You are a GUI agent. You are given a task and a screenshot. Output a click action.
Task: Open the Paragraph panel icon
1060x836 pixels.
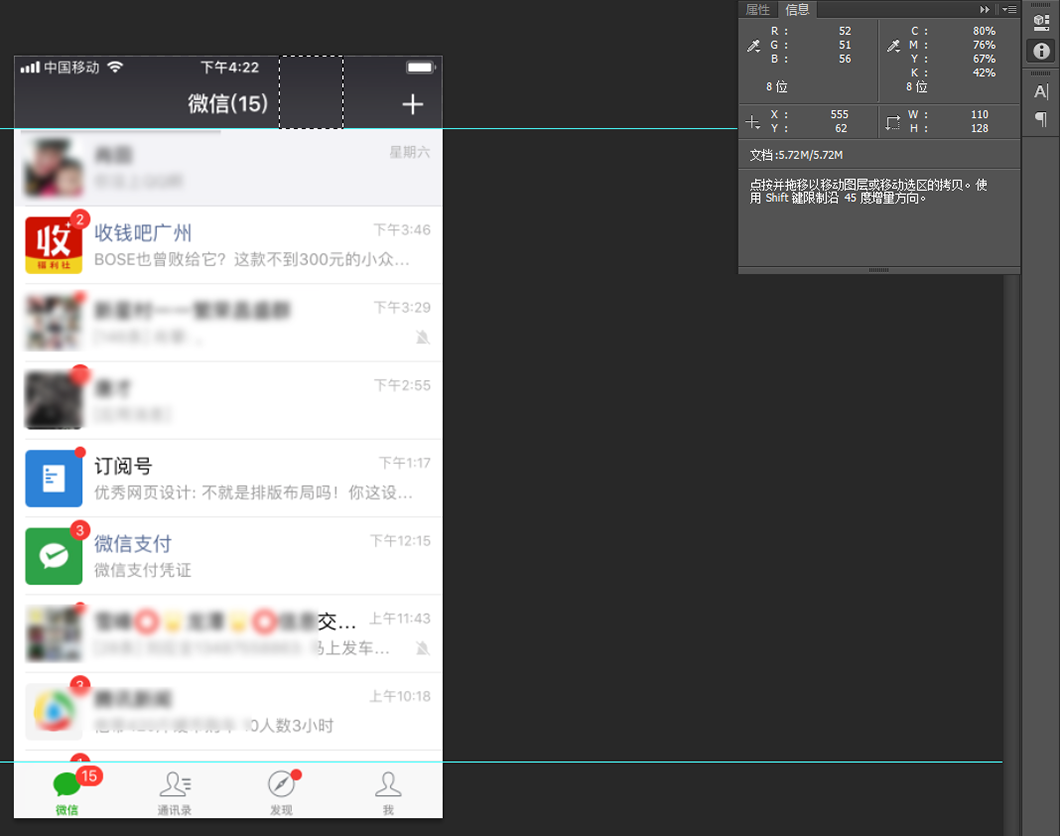point(1041,120)
